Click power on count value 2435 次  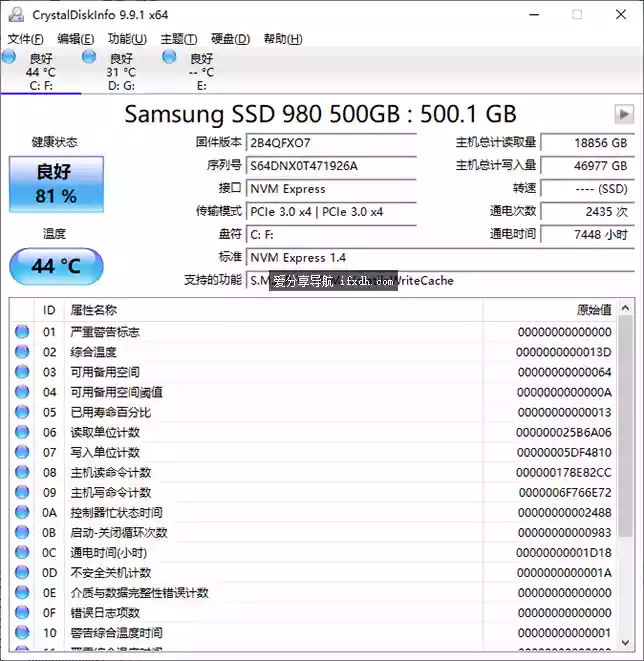pos(588,212)
